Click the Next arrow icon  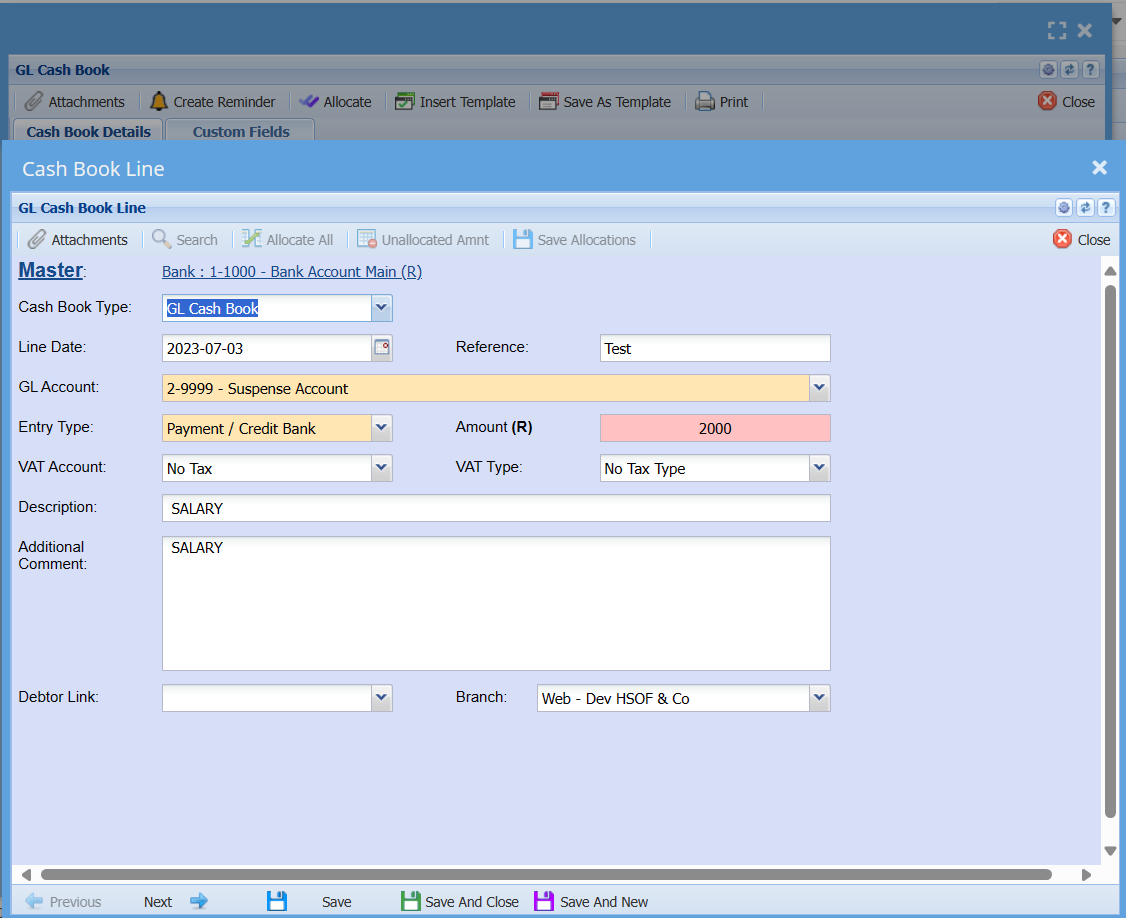pyautogui.click(x=199, y=901)
